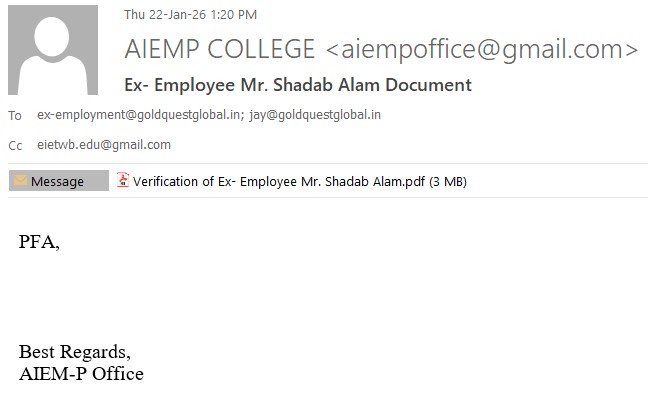Image resolution: width=648 pixels, height=408 pixels.
Task: Click sender address aiempoffice@gmail.com
Action: tap(482, 49)
